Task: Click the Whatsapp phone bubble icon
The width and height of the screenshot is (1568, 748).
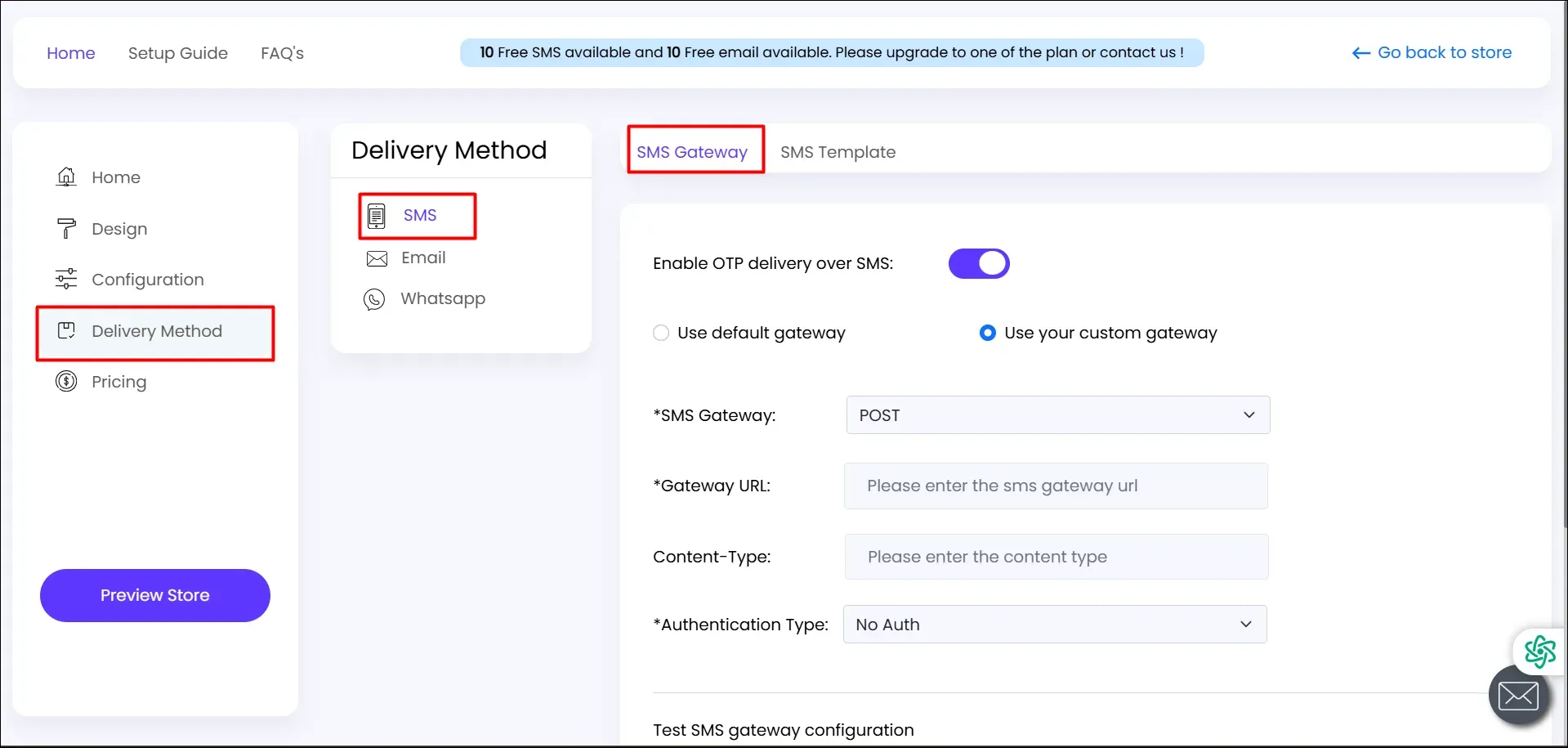Action: [374, 299]
